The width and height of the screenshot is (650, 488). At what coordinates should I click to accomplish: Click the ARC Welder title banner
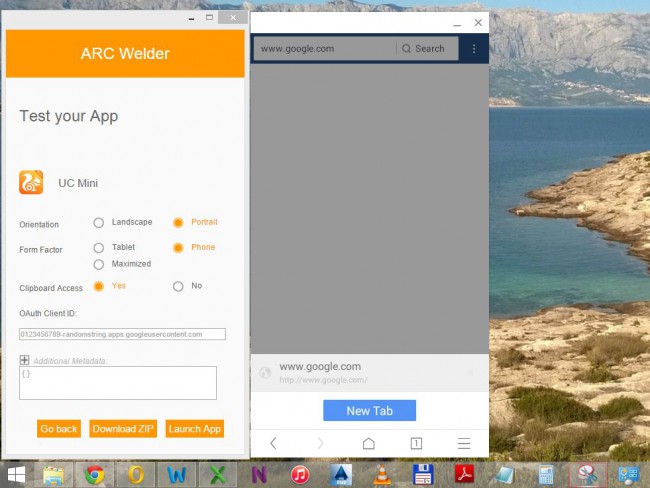pos(125,53)
